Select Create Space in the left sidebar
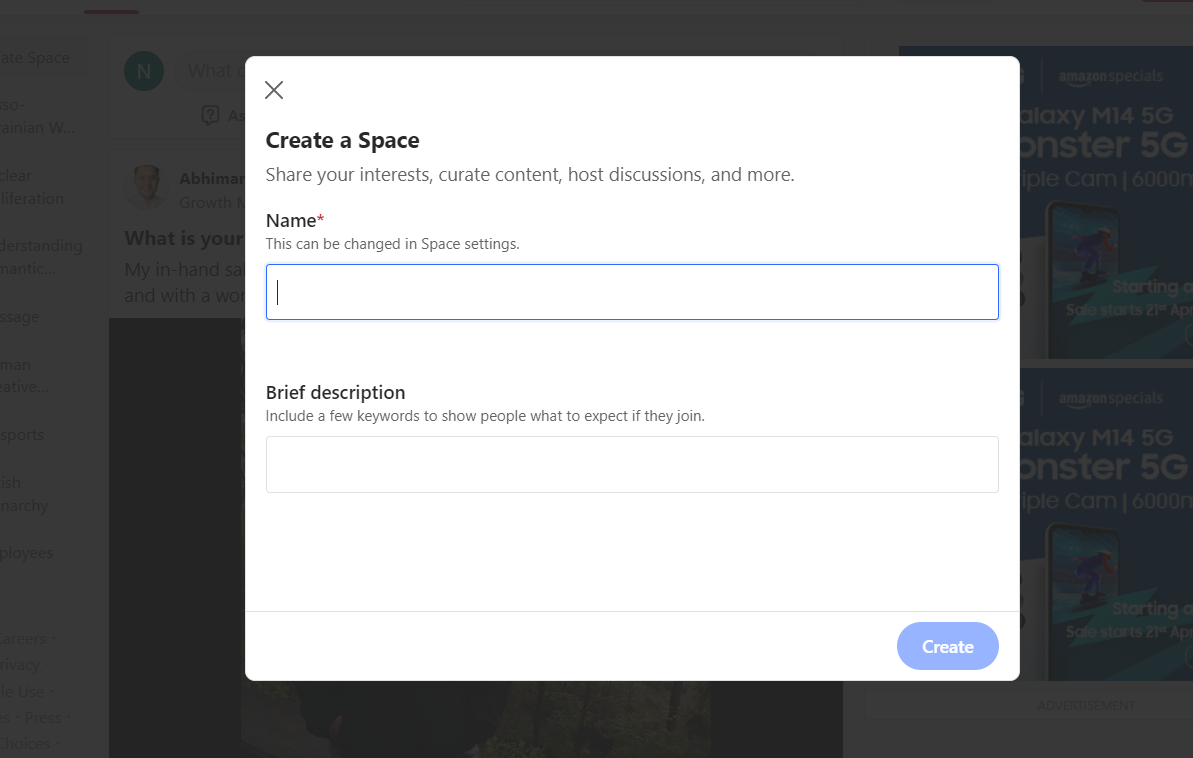The height and width of the screenshot is (758, 1193). [x=36, y=58]
